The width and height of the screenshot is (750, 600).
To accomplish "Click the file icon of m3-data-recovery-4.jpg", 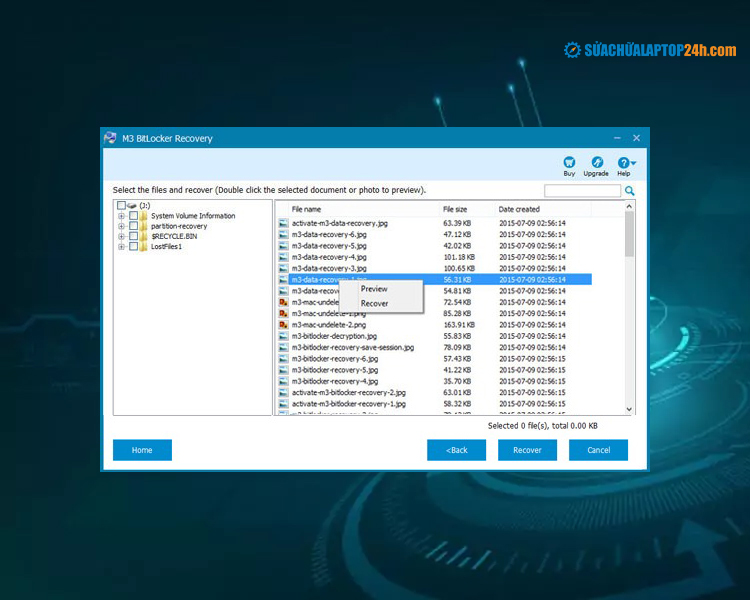I will [284, 257].
